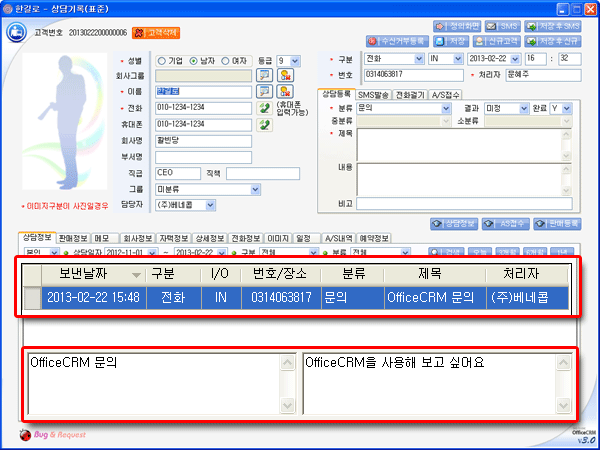Select the 2013-02-22 15:48 consultation row
600x450 pixels.
pyautogui.click(x=300, y=297)
